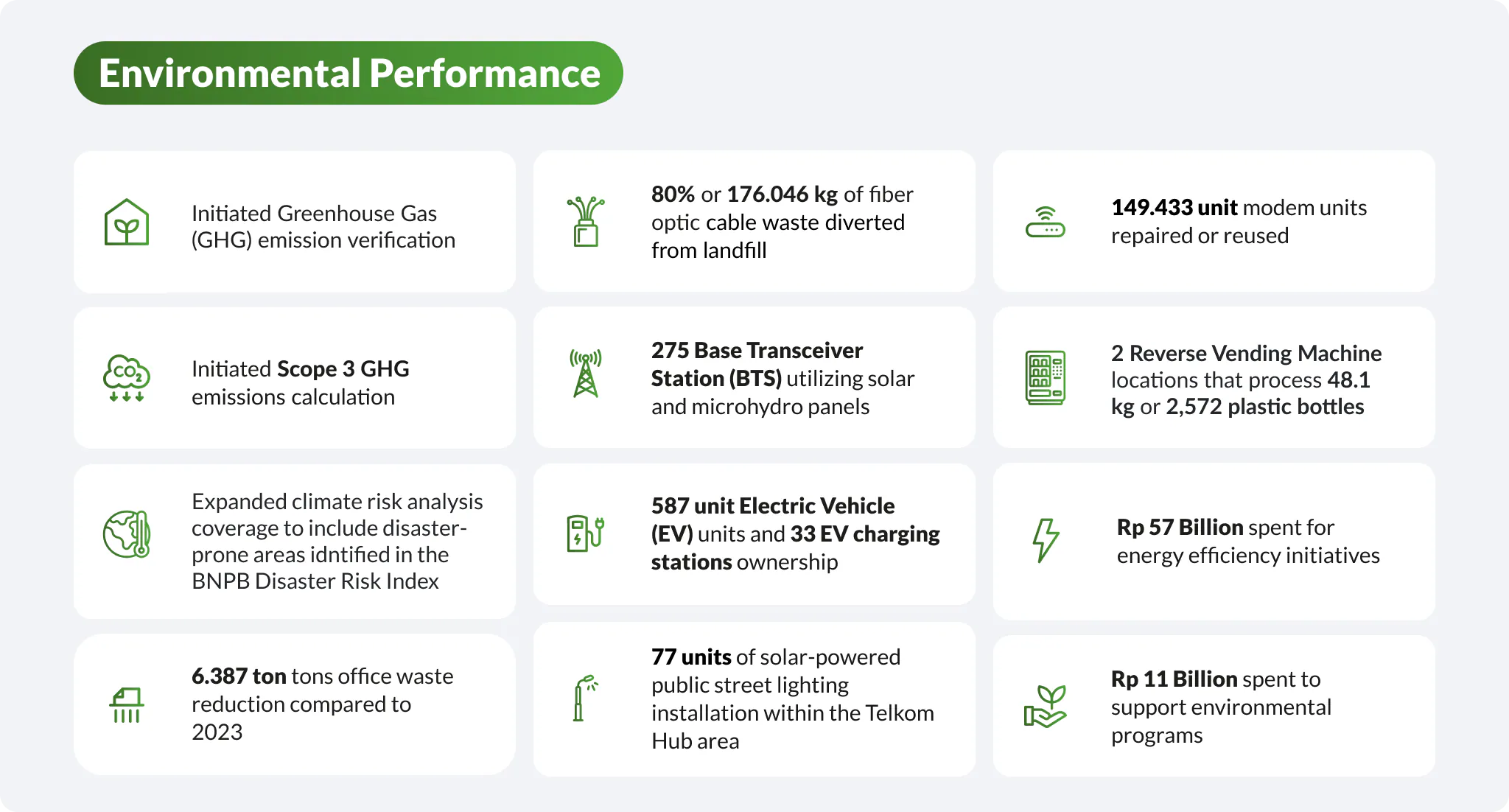Viewport: 1509px width, 812px height.
Task: Click the EV charging station icon
Action: 586,533
